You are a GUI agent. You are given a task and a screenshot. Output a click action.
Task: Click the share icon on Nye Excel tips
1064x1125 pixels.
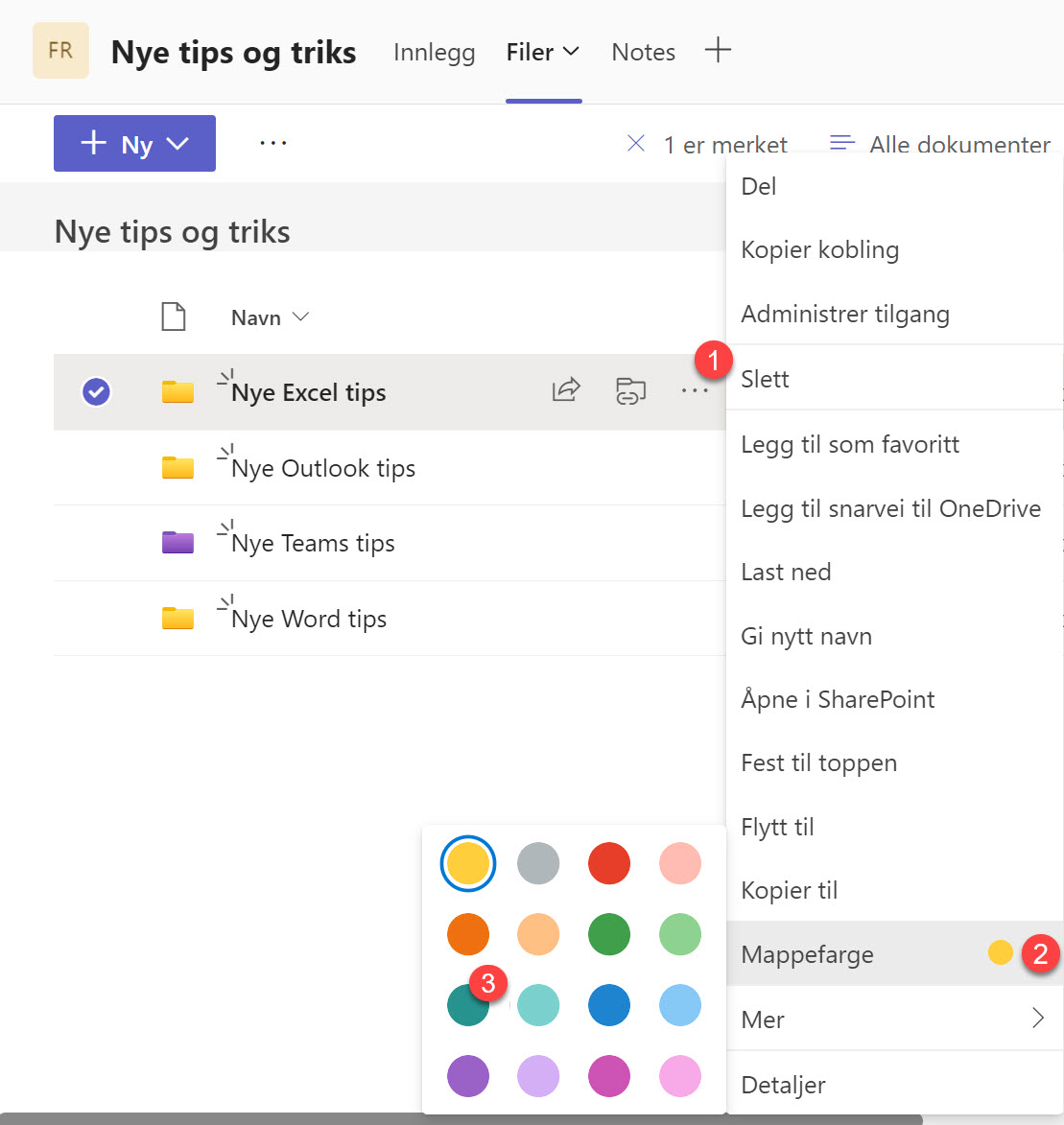[566, 390]
